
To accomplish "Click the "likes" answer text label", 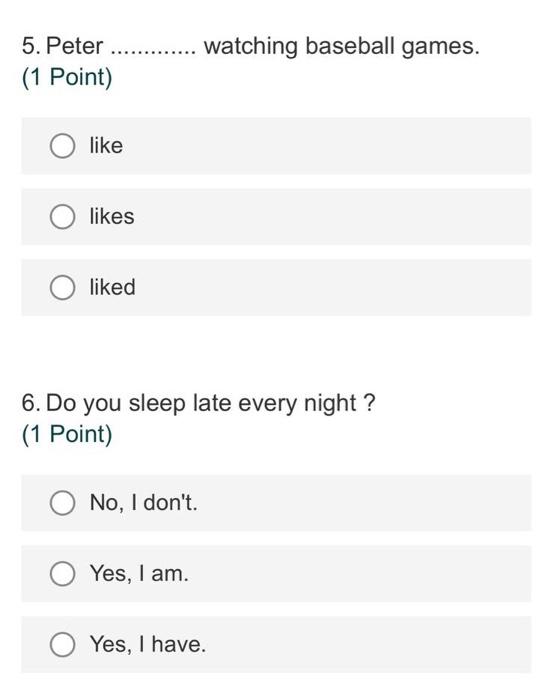I will (x=112, y=216).
